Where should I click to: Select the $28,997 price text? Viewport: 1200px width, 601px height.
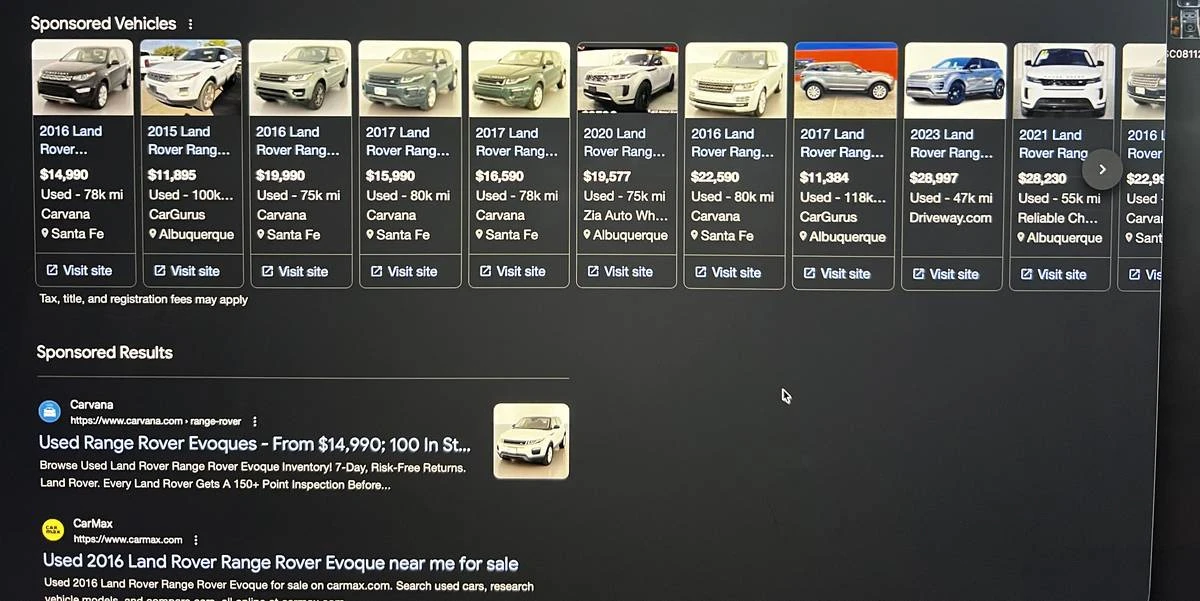coord(934,178)
